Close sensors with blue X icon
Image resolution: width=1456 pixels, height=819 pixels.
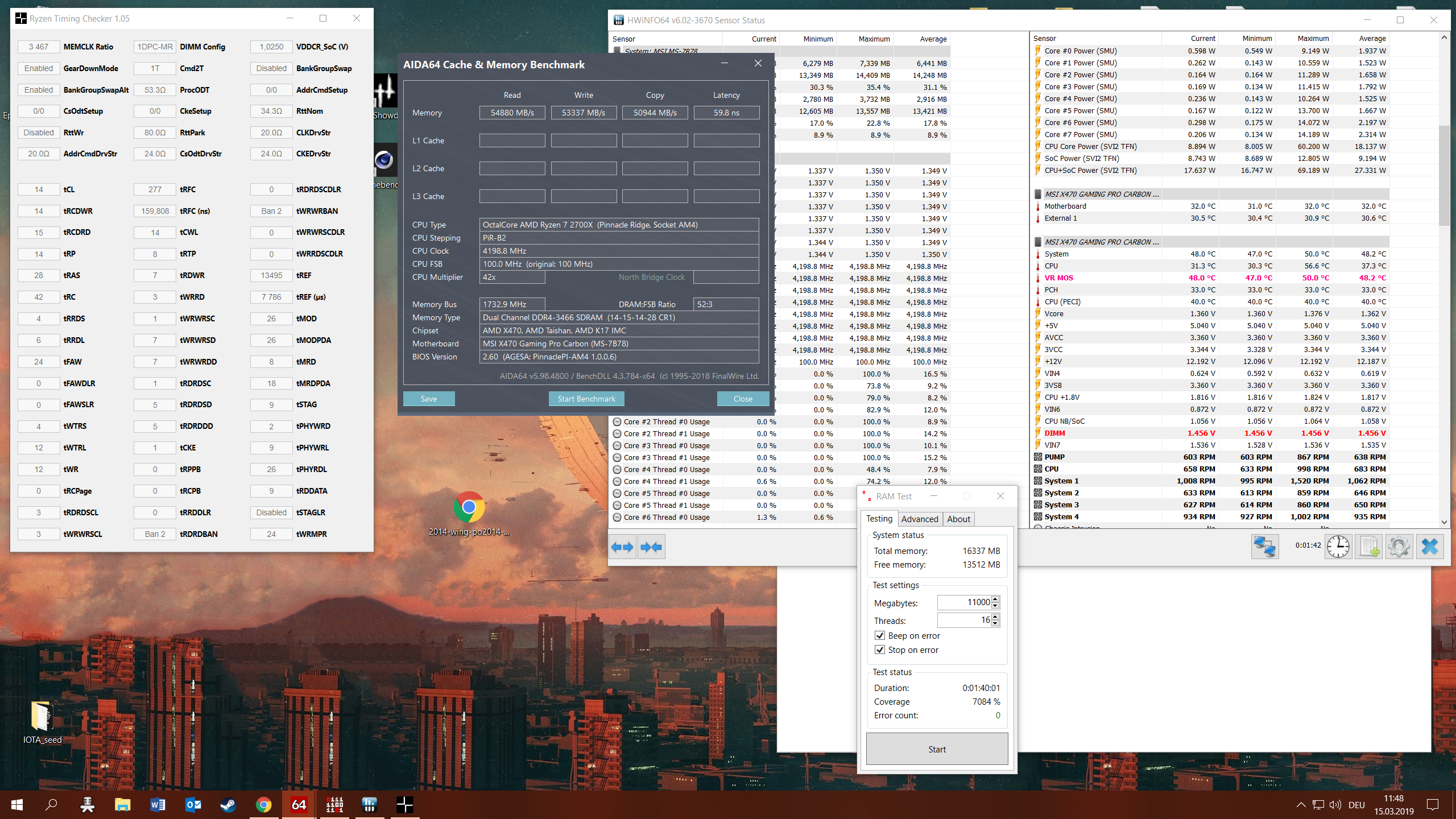click(1429, 547)
